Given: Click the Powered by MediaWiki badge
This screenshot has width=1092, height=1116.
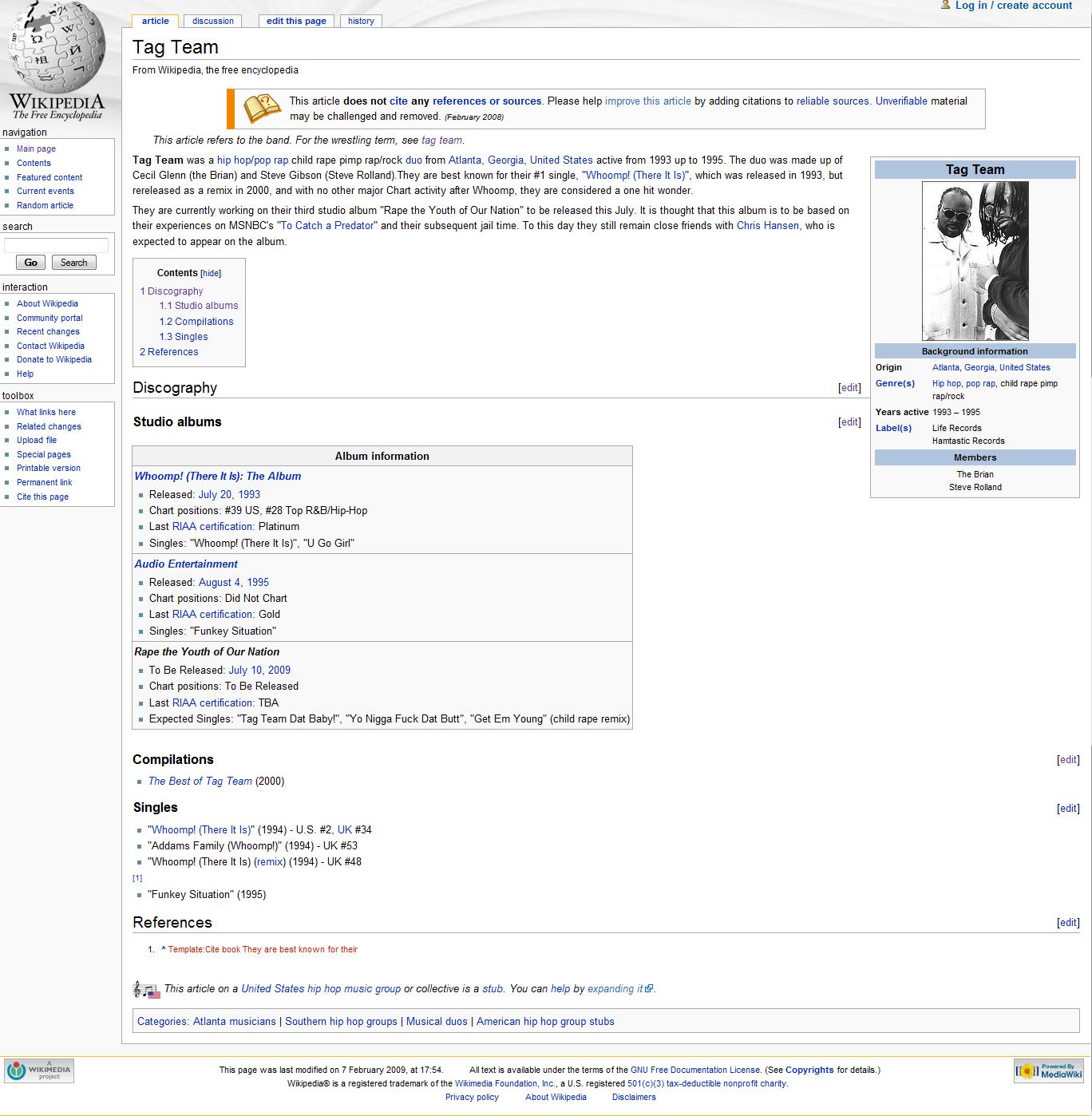Looking at the screenshot, I should (x=1048, y=1071).
